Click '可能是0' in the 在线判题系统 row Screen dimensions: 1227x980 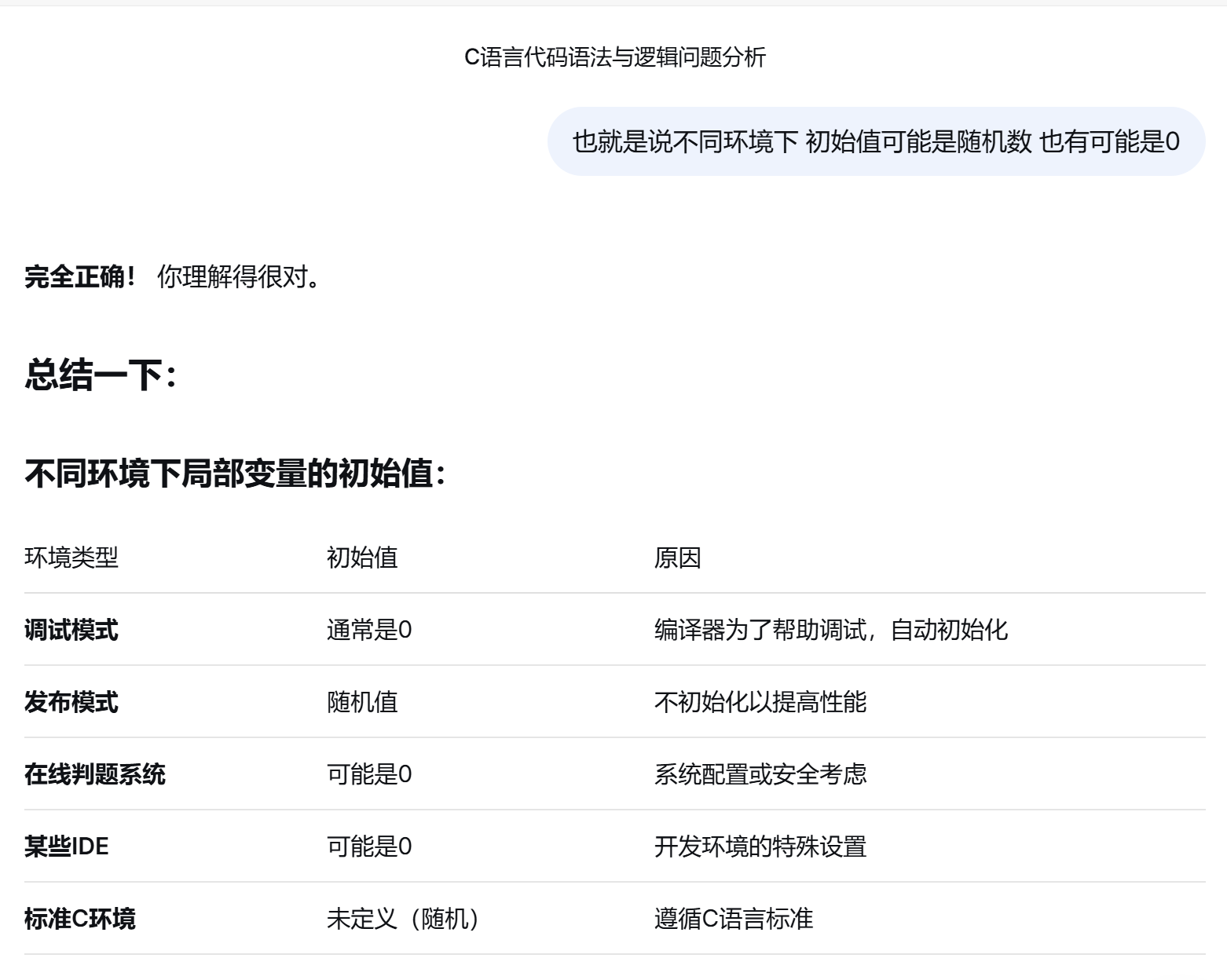coord(369,774)
